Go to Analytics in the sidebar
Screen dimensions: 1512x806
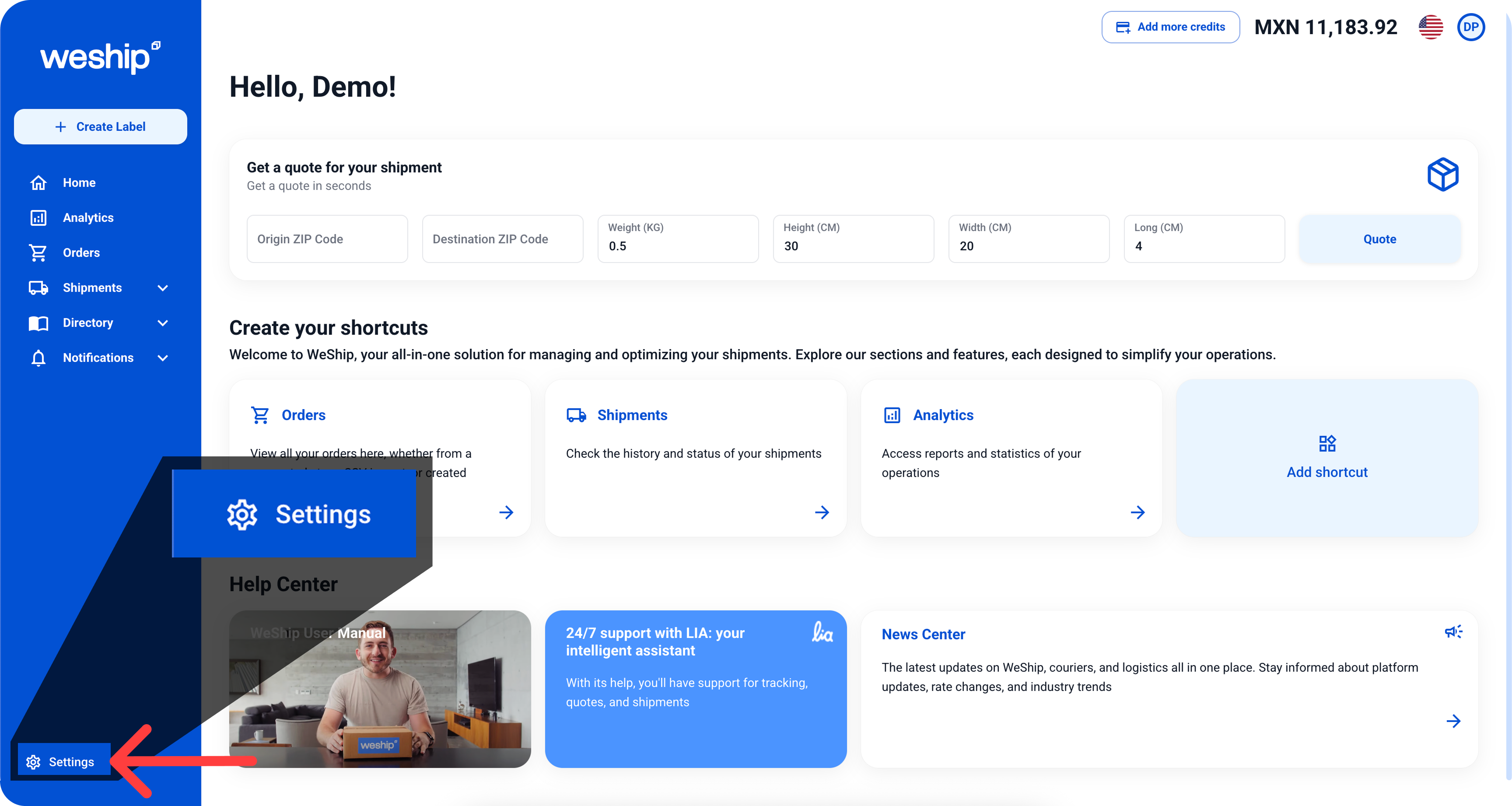(x=88, y=218)
